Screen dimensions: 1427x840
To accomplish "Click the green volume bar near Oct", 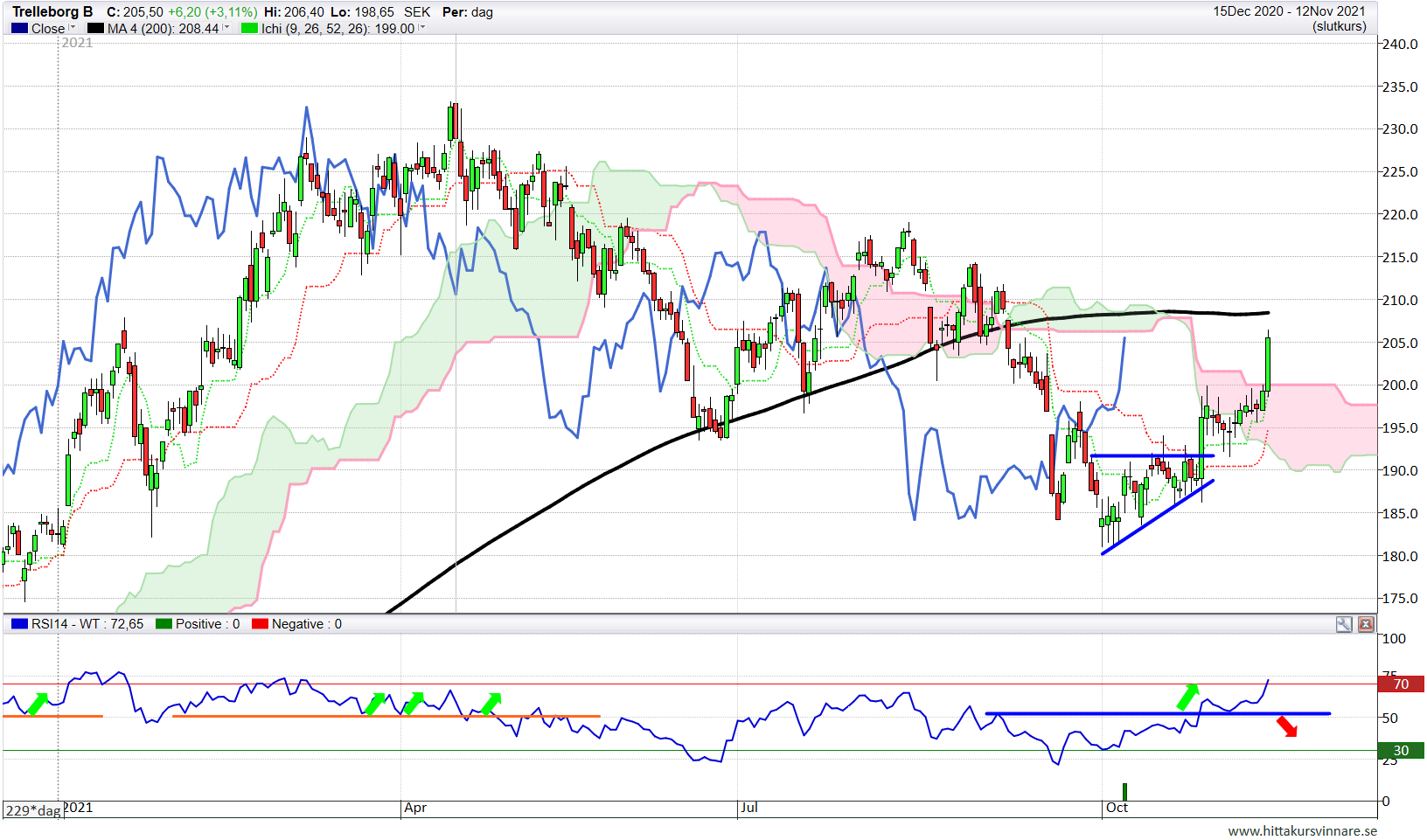I will point(1124,792).
